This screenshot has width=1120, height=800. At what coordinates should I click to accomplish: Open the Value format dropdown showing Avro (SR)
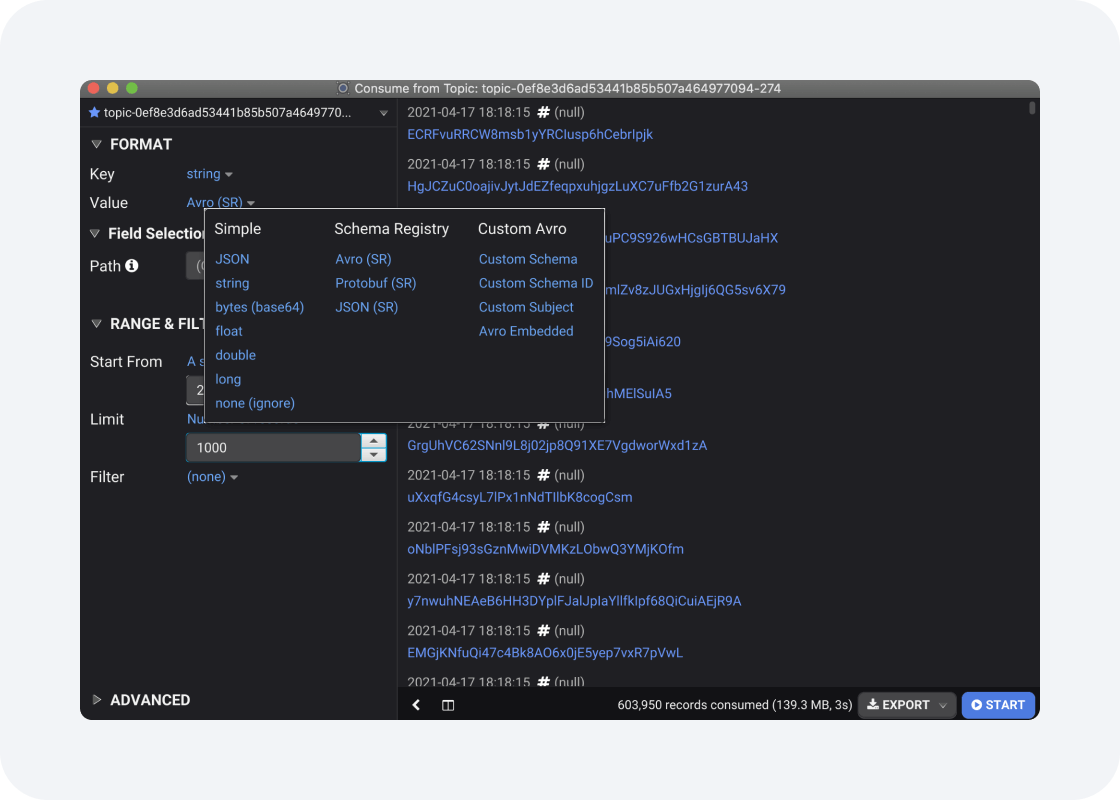pos(221,202)
